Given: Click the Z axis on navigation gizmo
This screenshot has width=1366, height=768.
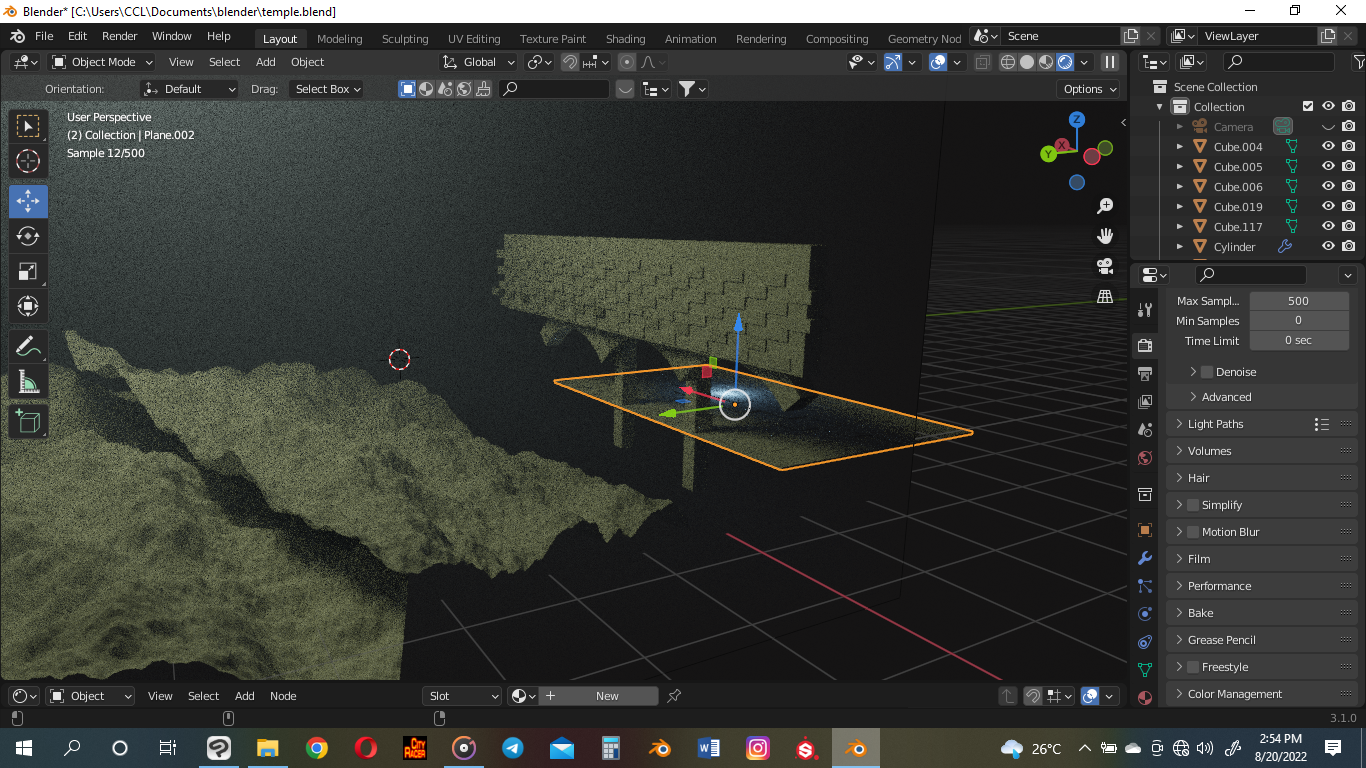Looking at the screenshot, I should coord(1077,120).
